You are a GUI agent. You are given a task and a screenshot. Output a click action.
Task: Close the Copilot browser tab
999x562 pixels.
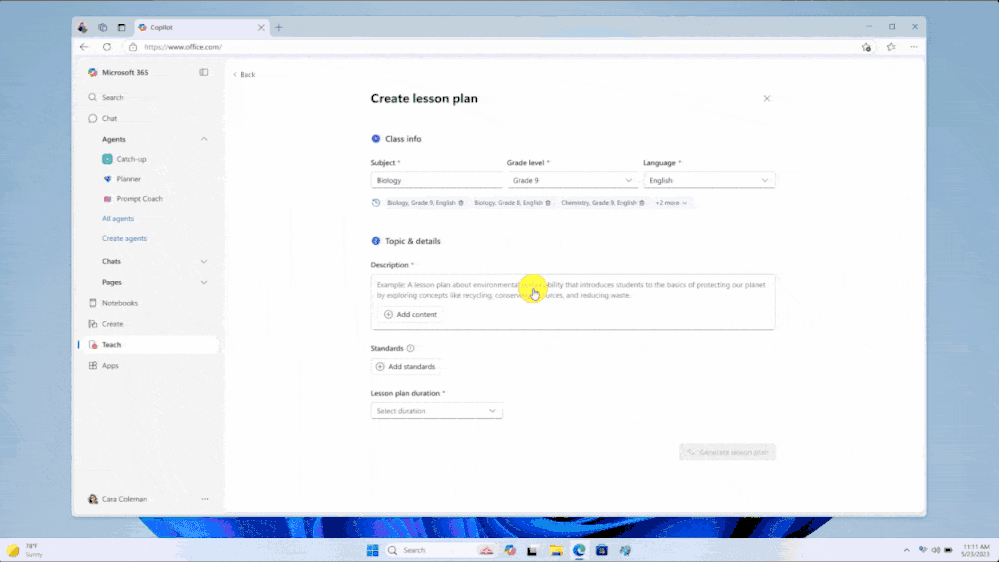[x=261, y=27]
